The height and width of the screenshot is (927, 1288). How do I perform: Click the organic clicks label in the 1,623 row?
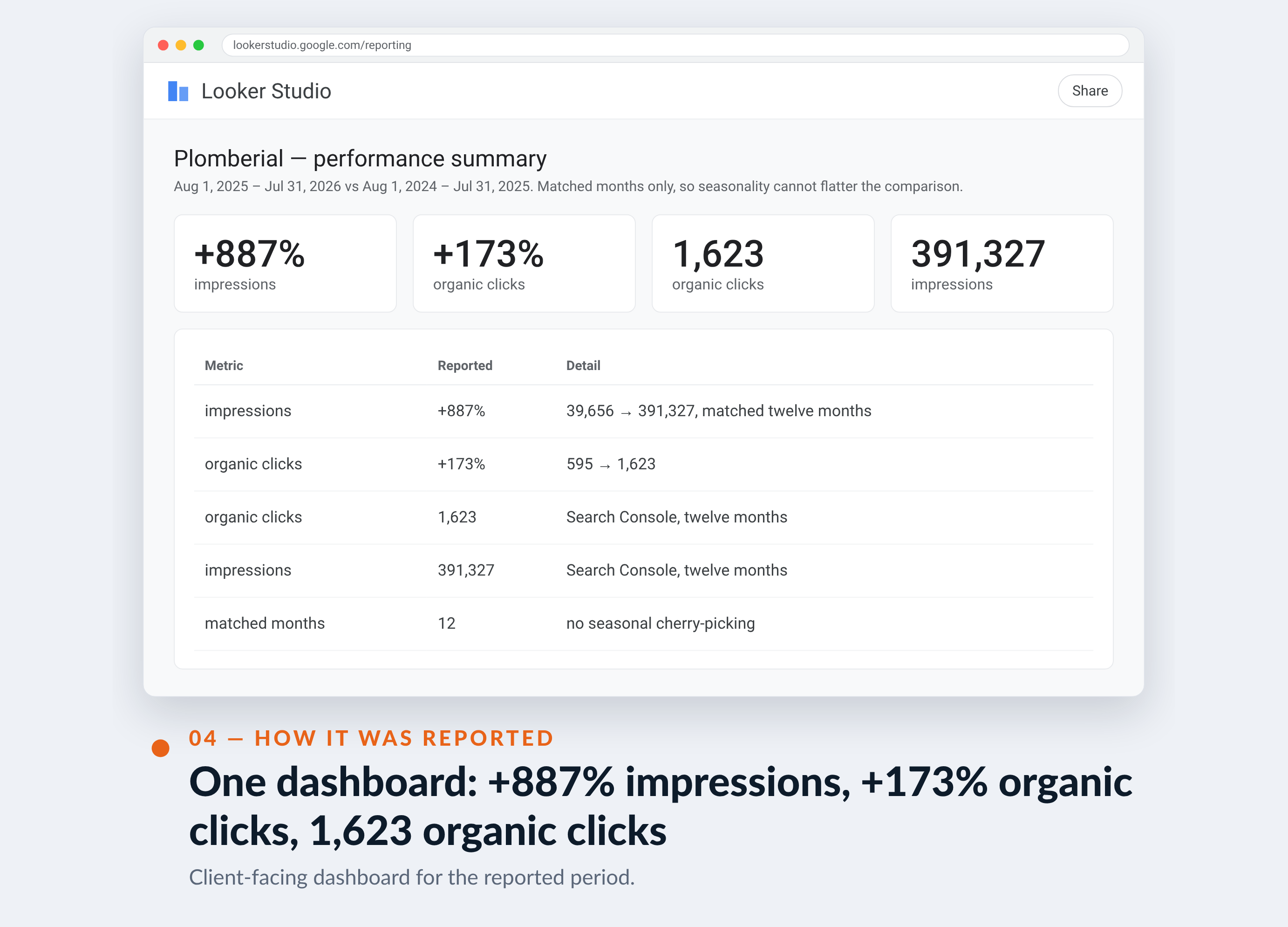(x=253, y=517)
